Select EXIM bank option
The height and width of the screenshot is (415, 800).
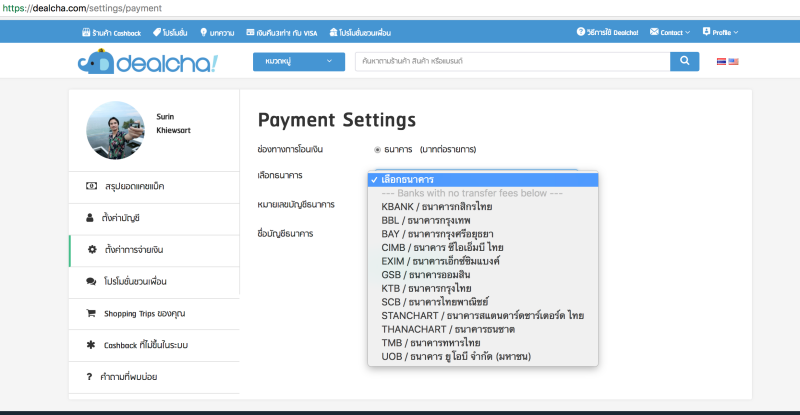coord(483,261)
